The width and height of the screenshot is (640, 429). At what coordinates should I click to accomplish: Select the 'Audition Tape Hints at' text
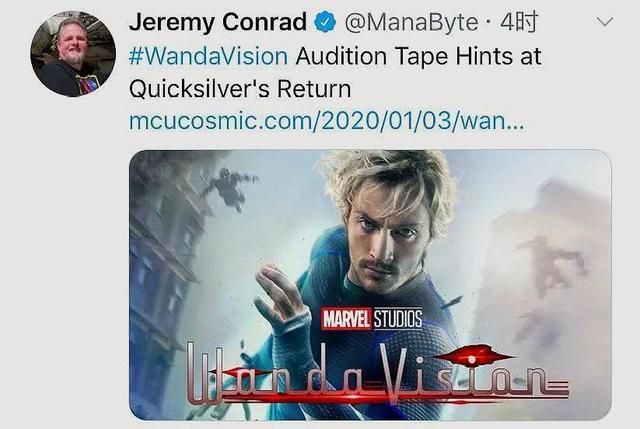pyautogui.click(x=418, y=56)
